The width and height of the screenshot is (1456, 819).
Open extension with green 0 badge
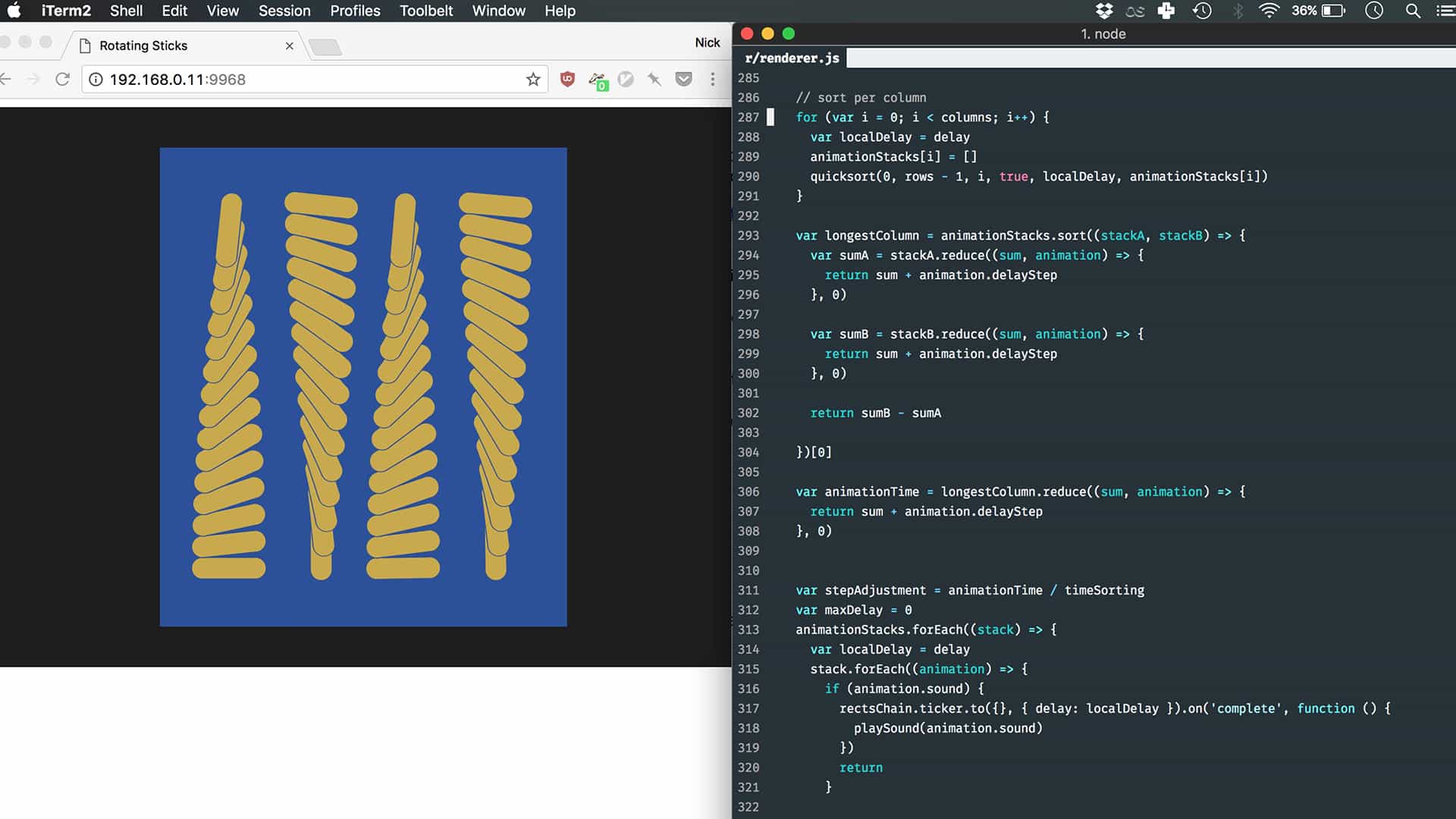[x=598, y=80]
